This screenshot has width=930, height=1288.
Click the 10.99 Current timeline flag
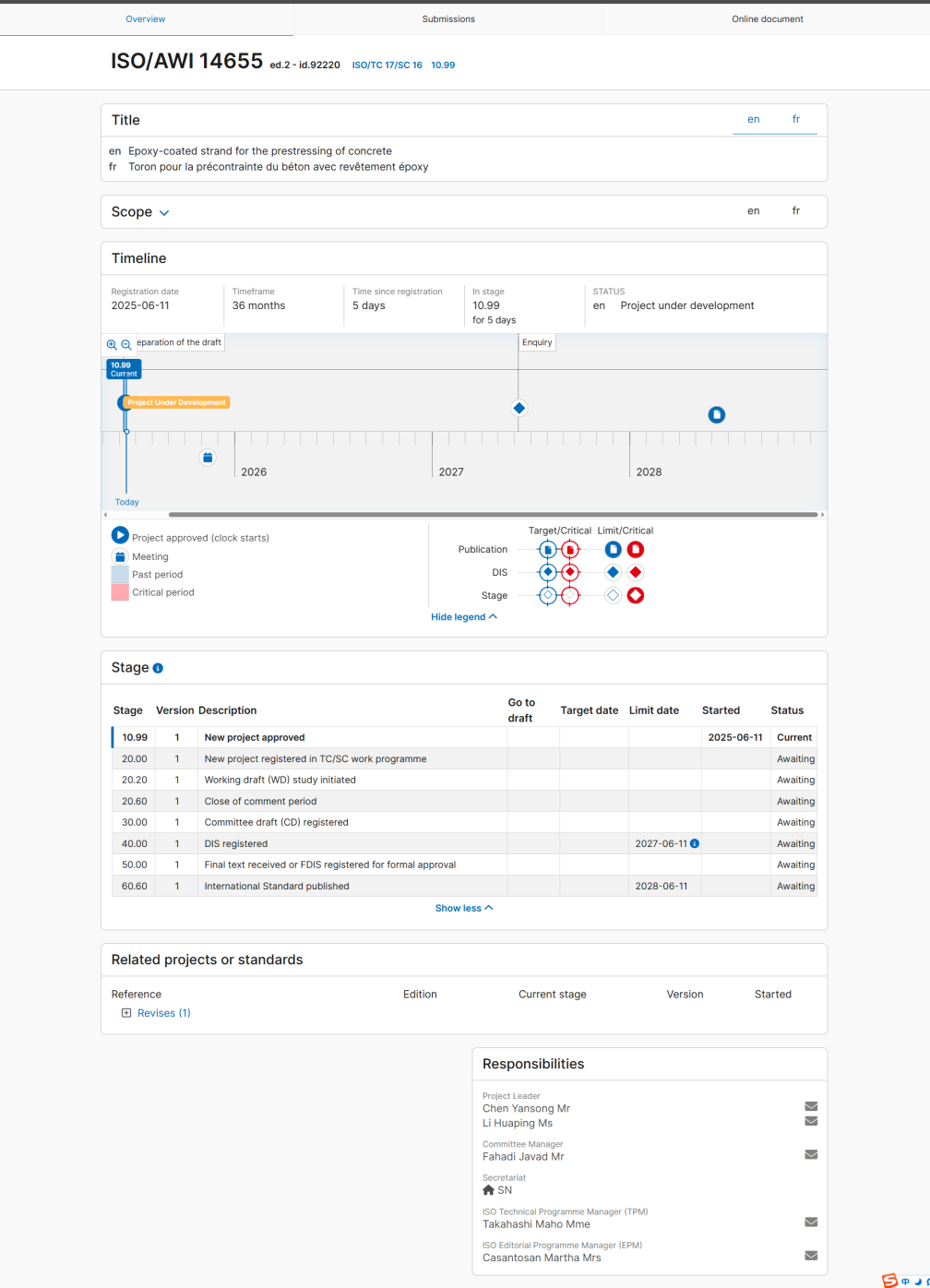124,369
